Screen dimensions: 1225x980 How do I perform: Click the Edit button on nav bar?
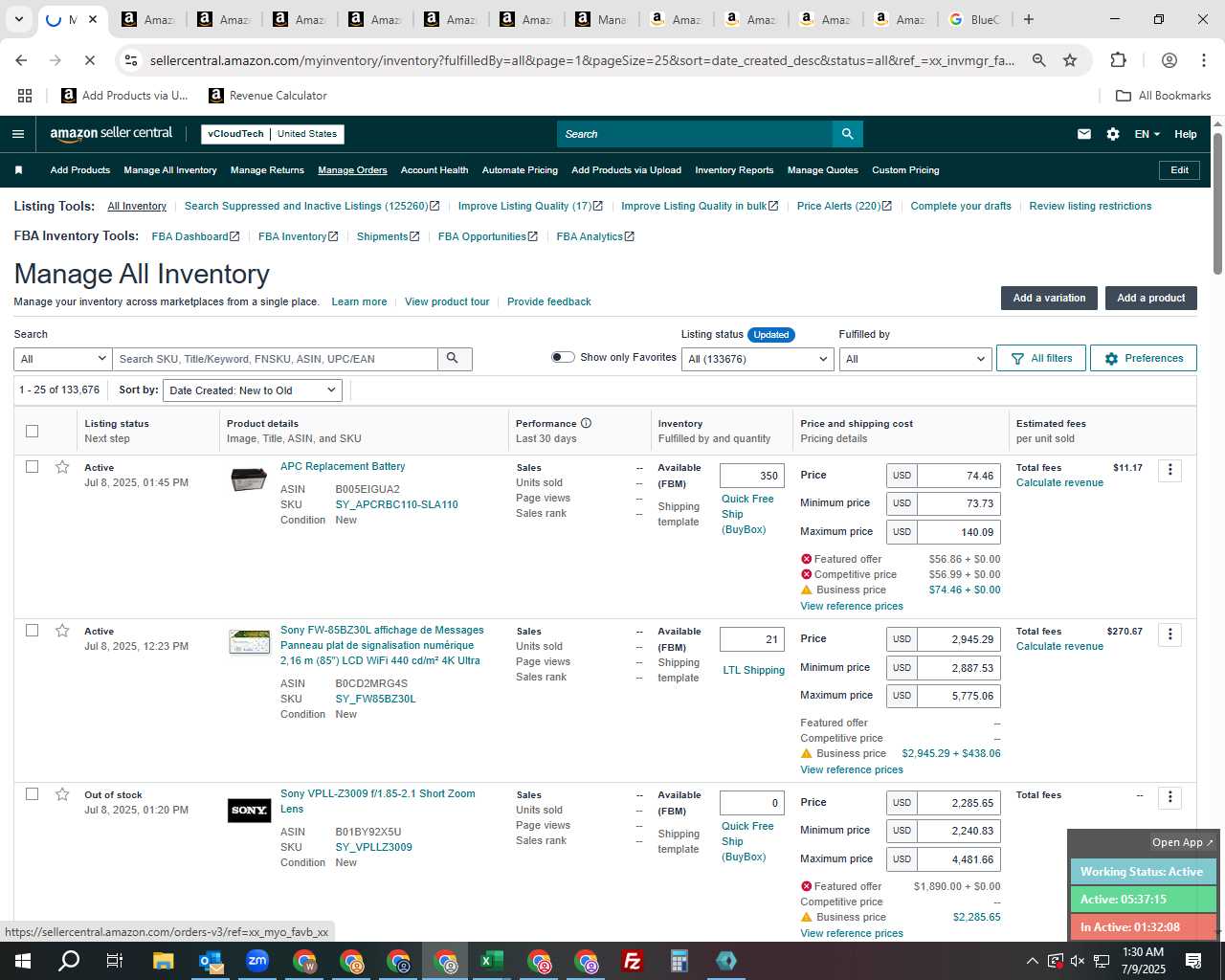tap(1179, 169)
